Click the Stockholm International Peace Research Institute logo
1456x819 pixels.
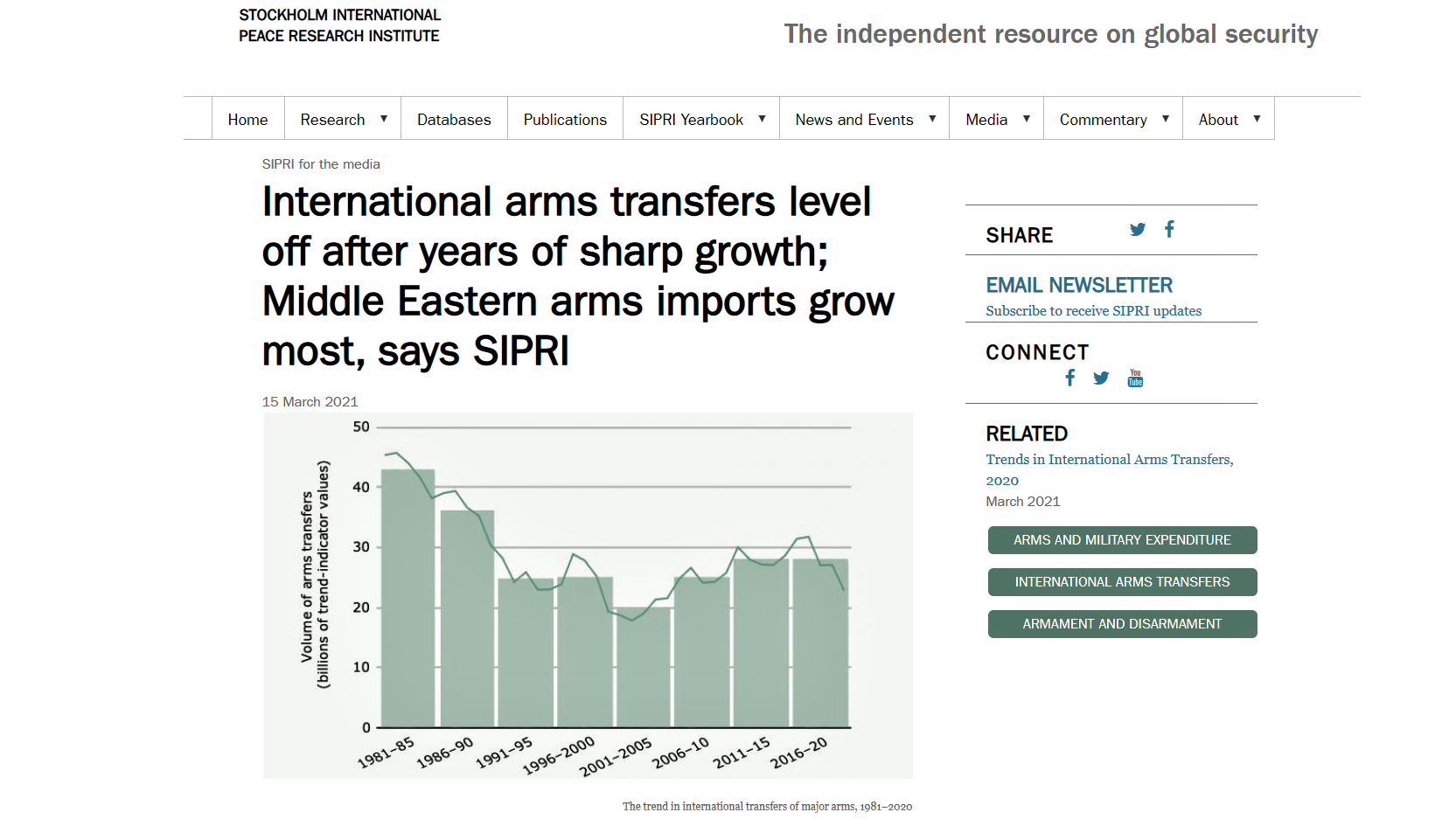[340, 25]
